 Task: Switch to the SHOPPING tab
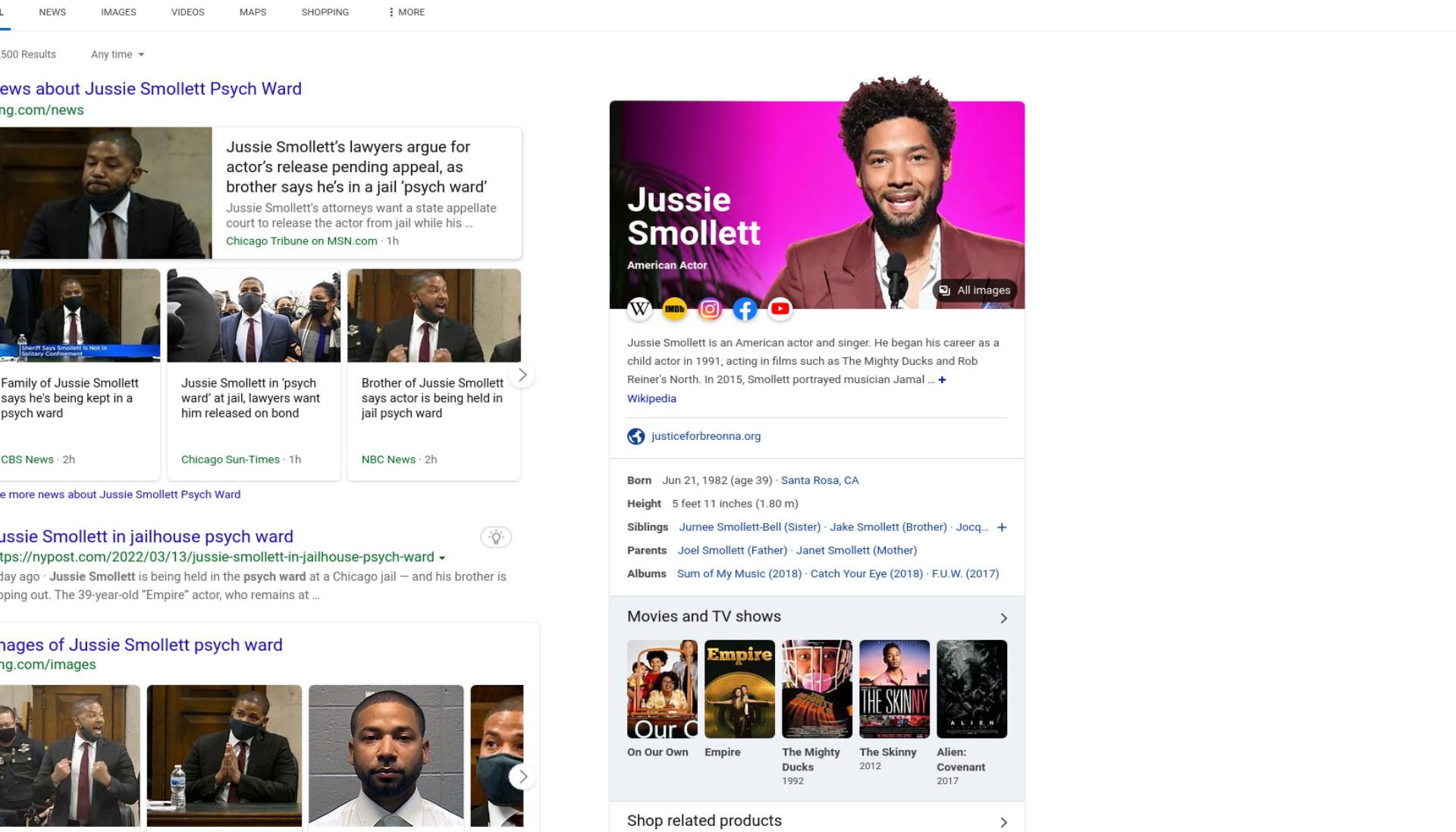point(325,12)
